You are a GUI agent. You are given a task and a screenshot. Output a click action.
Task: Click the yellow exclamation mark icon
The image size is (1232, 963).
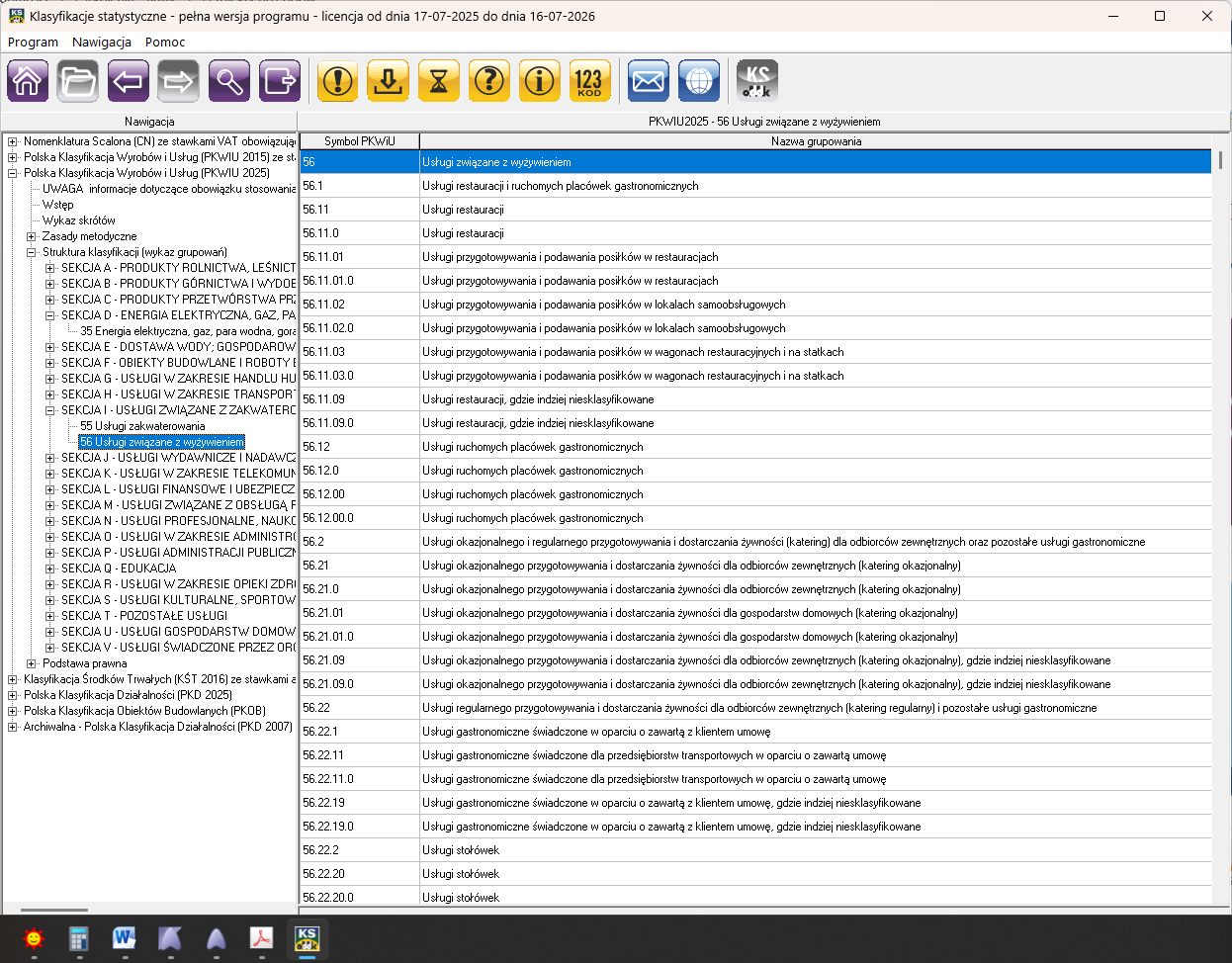338,81
